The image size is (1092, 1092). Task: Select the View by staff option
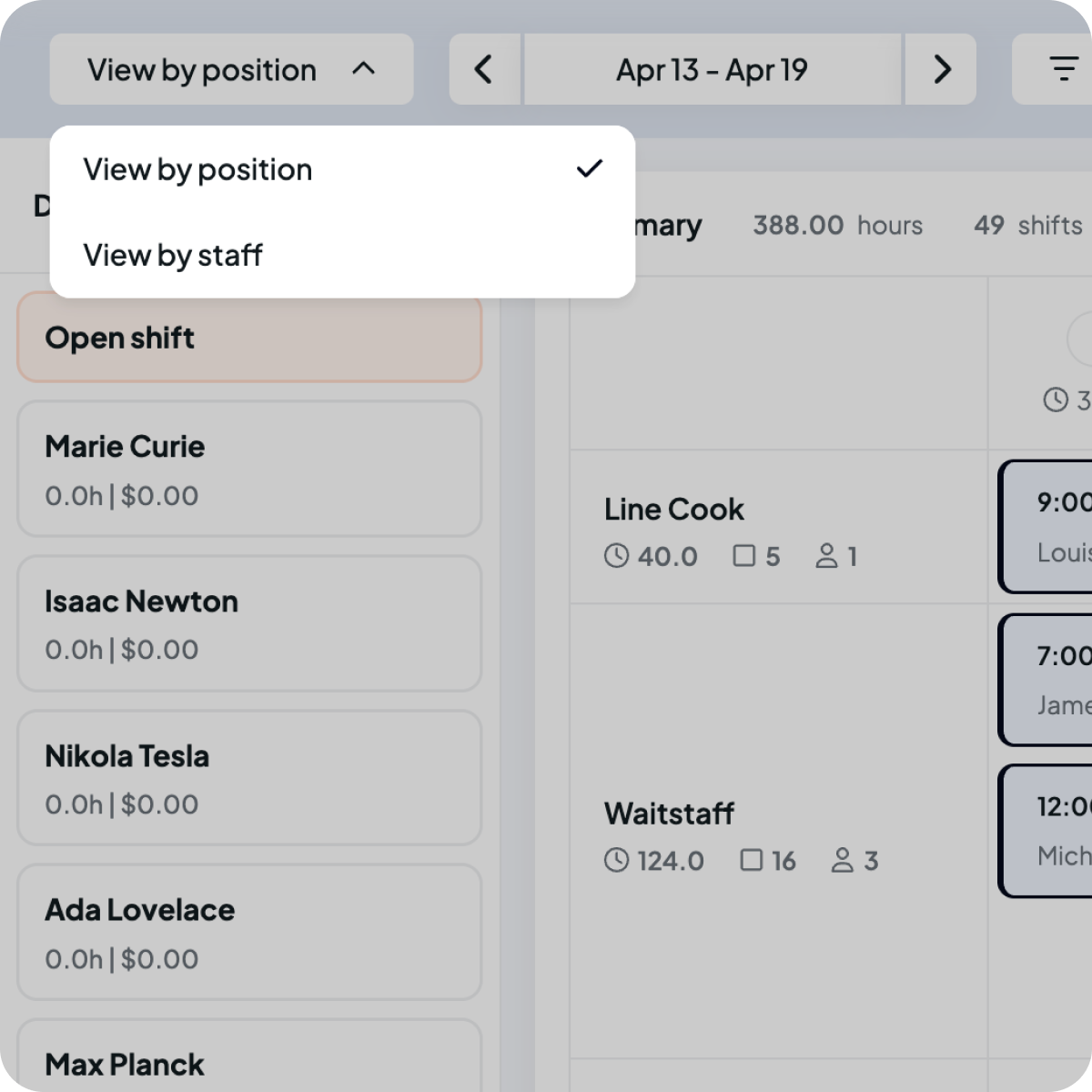pyautogui.click(x=172, y=255)
